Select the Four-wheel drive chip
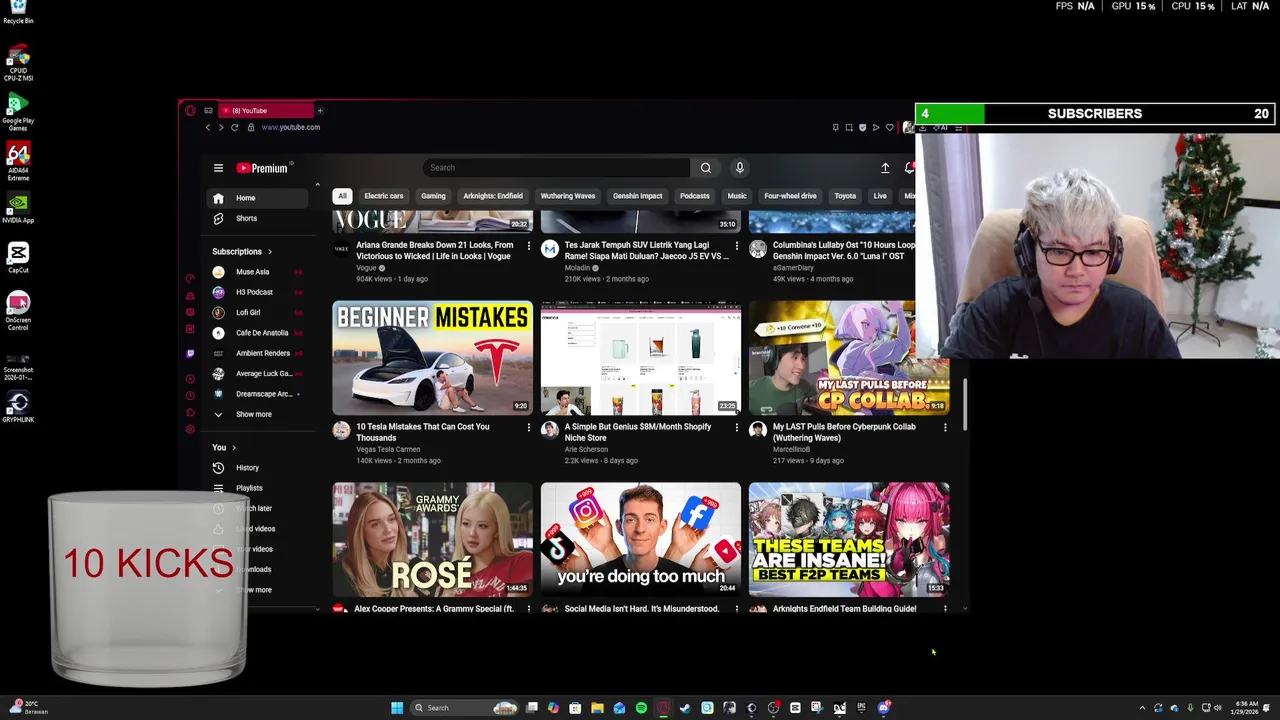Image resolution: width=1280 pixels, height=720 pixels. click(790, 196)
